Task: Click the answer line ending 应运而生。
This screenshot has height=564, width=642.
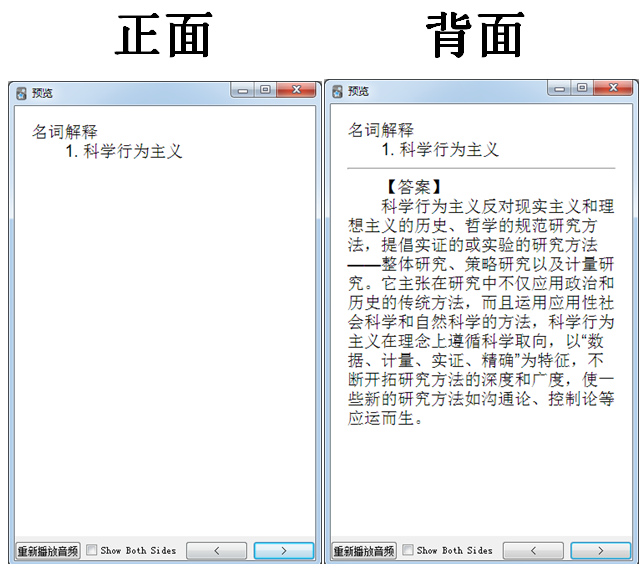Action: click(385, 418)
